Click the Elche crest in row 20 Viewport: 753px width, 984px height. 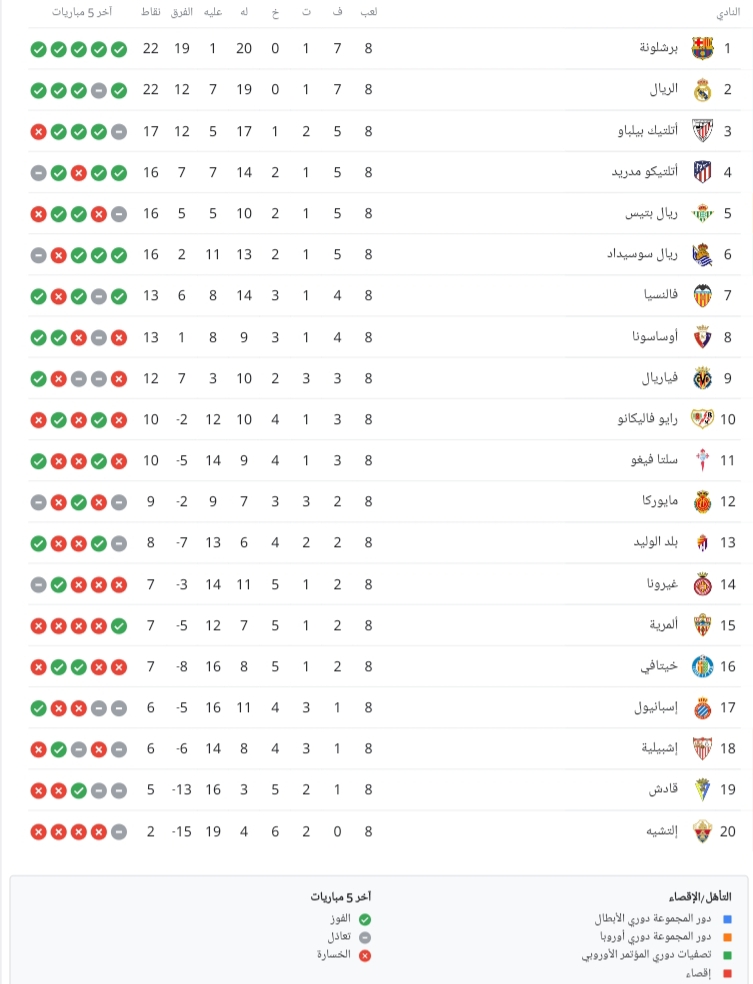coord(702,832)
